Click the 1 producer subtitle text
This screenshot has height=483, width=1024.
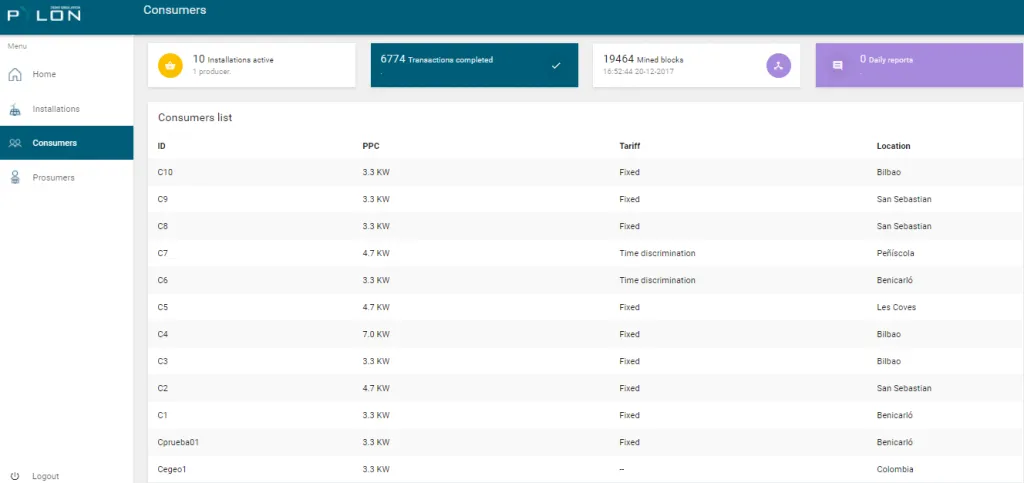210,71
